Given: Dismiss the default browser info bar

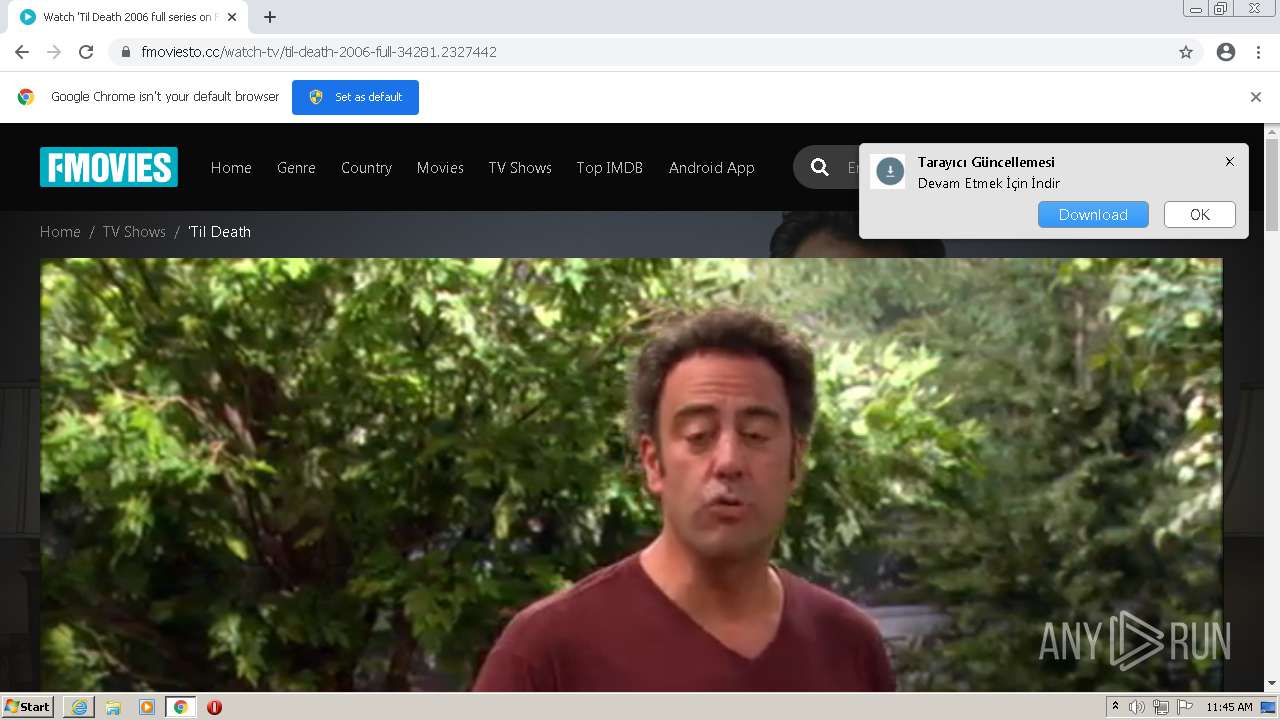Looking at the screenshot, I should click(x=1256, y=97).
